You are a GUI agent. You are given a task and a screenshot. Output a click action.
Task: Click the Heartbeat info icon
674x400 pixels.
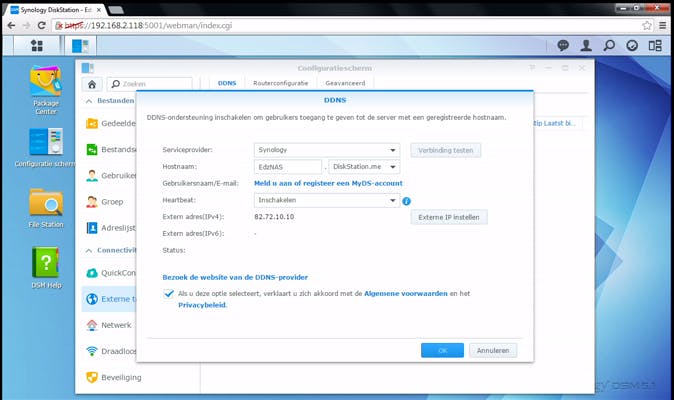click(406, 201)
